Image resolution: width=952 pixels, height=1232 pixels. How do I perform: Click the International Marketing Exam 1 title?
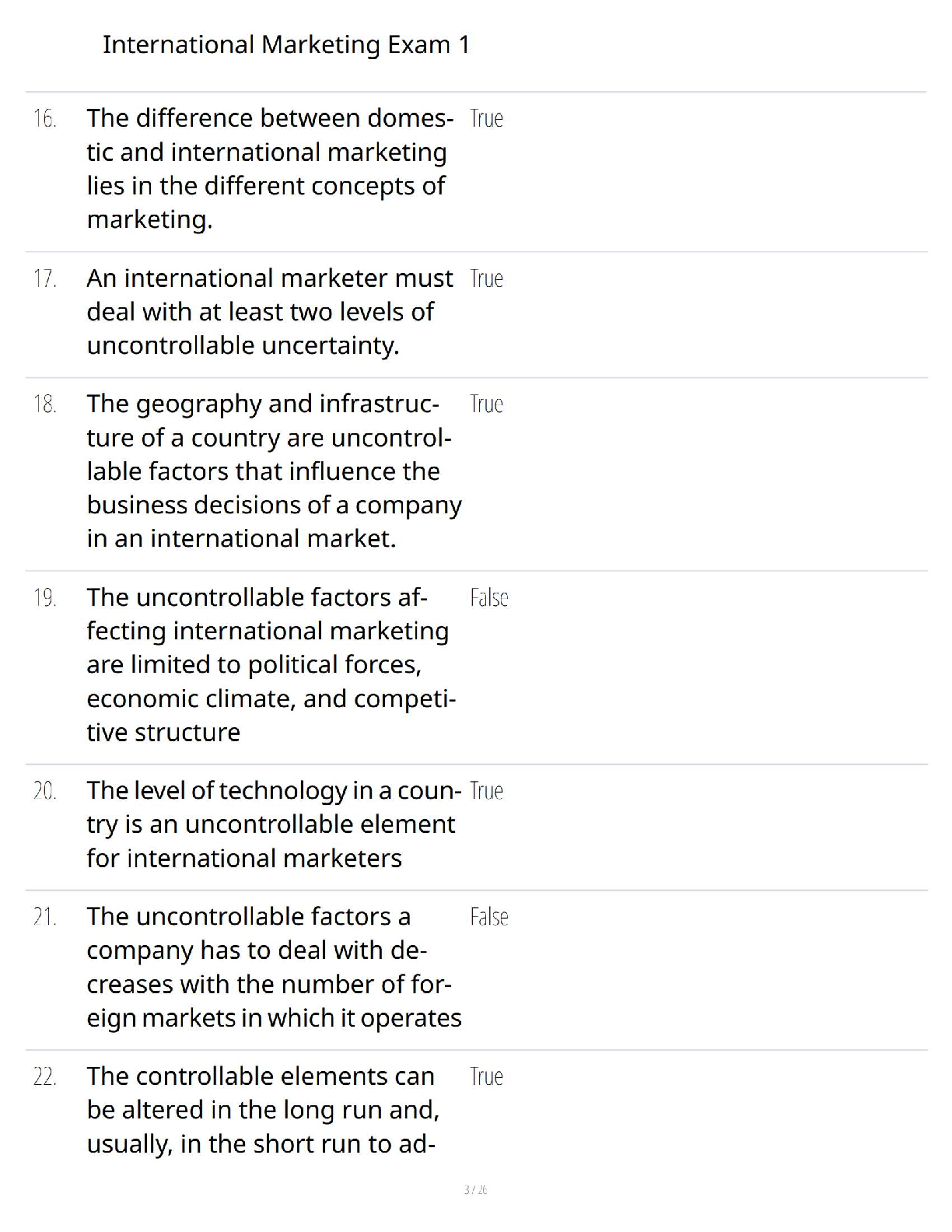click(285, 45)
